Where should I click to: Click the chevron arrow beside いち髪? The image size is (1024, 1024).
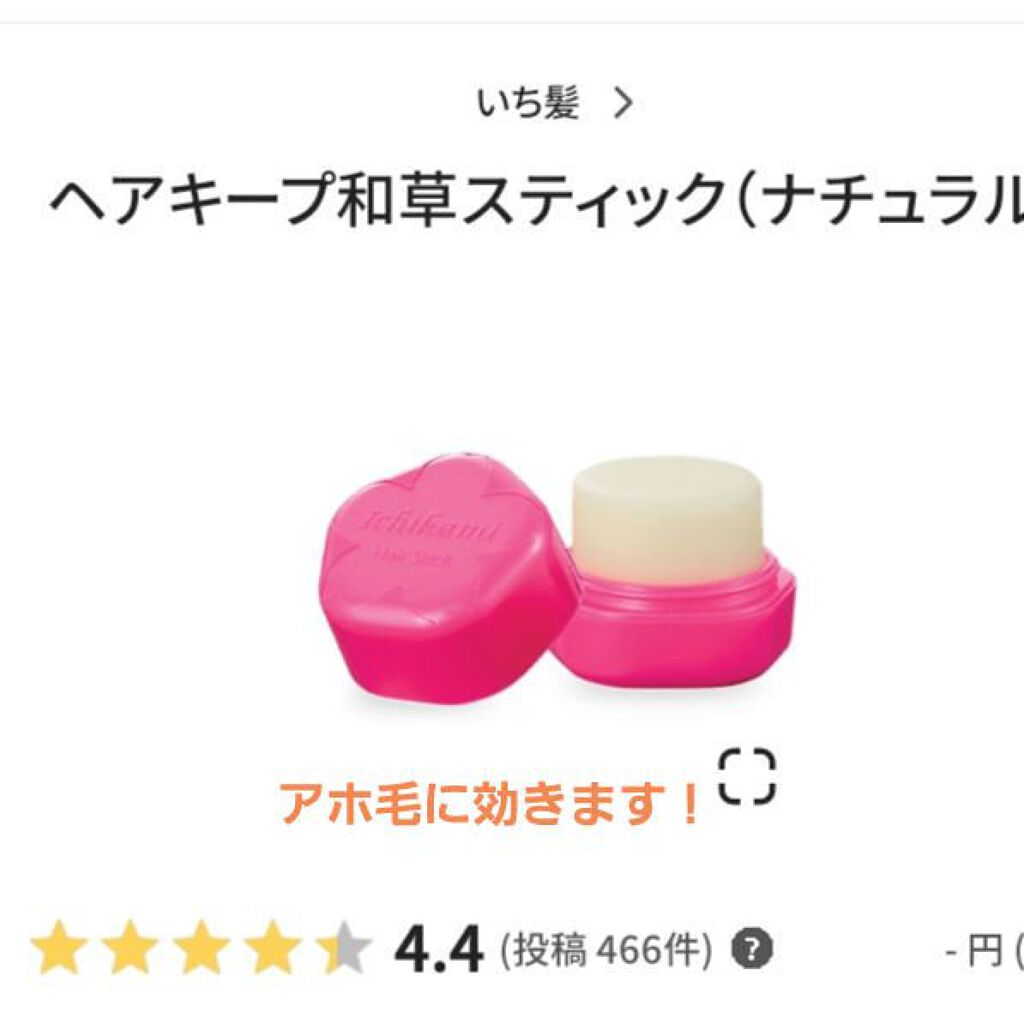(x=624, y=104)
